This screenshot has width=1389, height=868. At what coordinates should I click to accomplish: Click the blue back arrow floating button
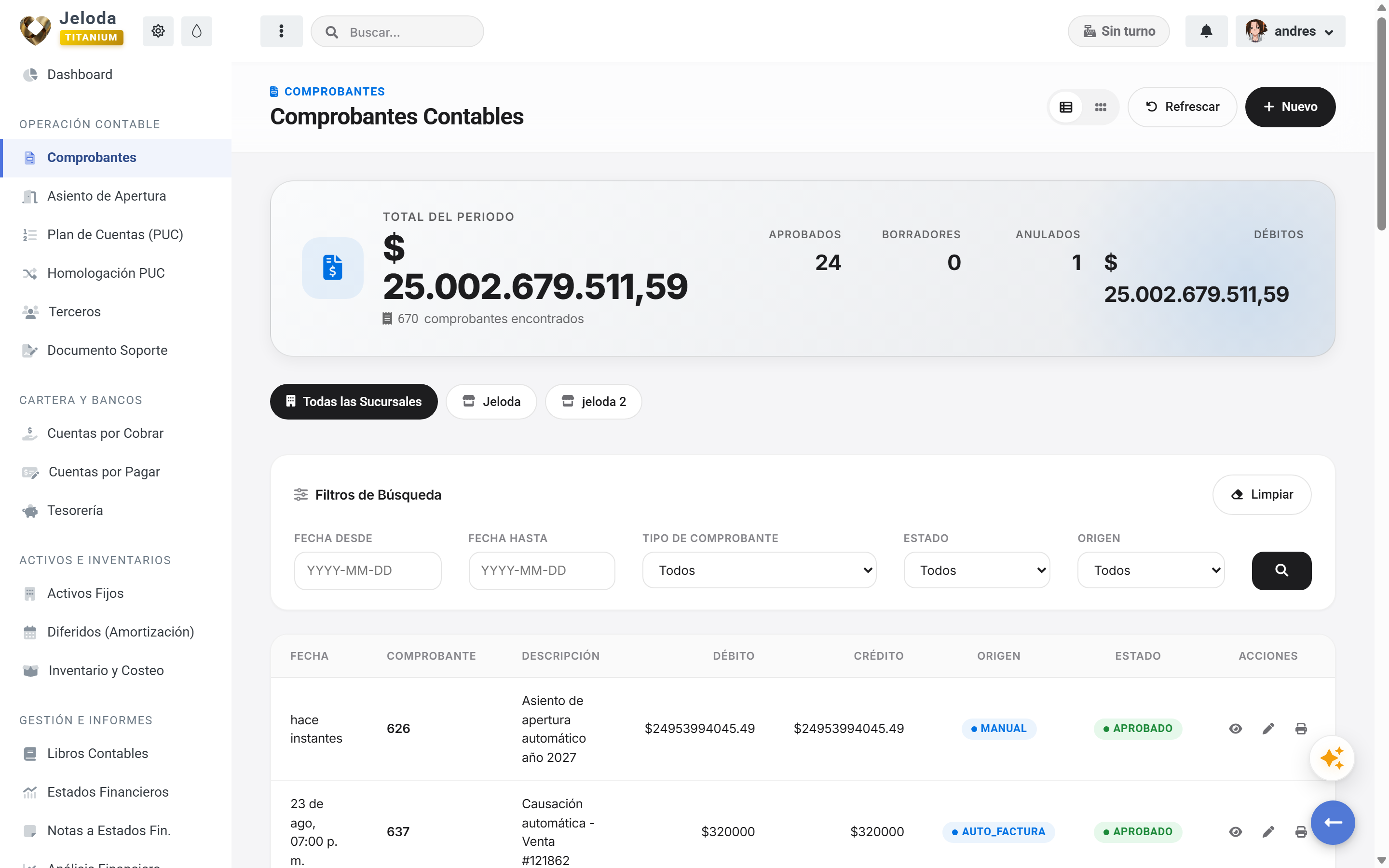click(x=1333, y=823)
